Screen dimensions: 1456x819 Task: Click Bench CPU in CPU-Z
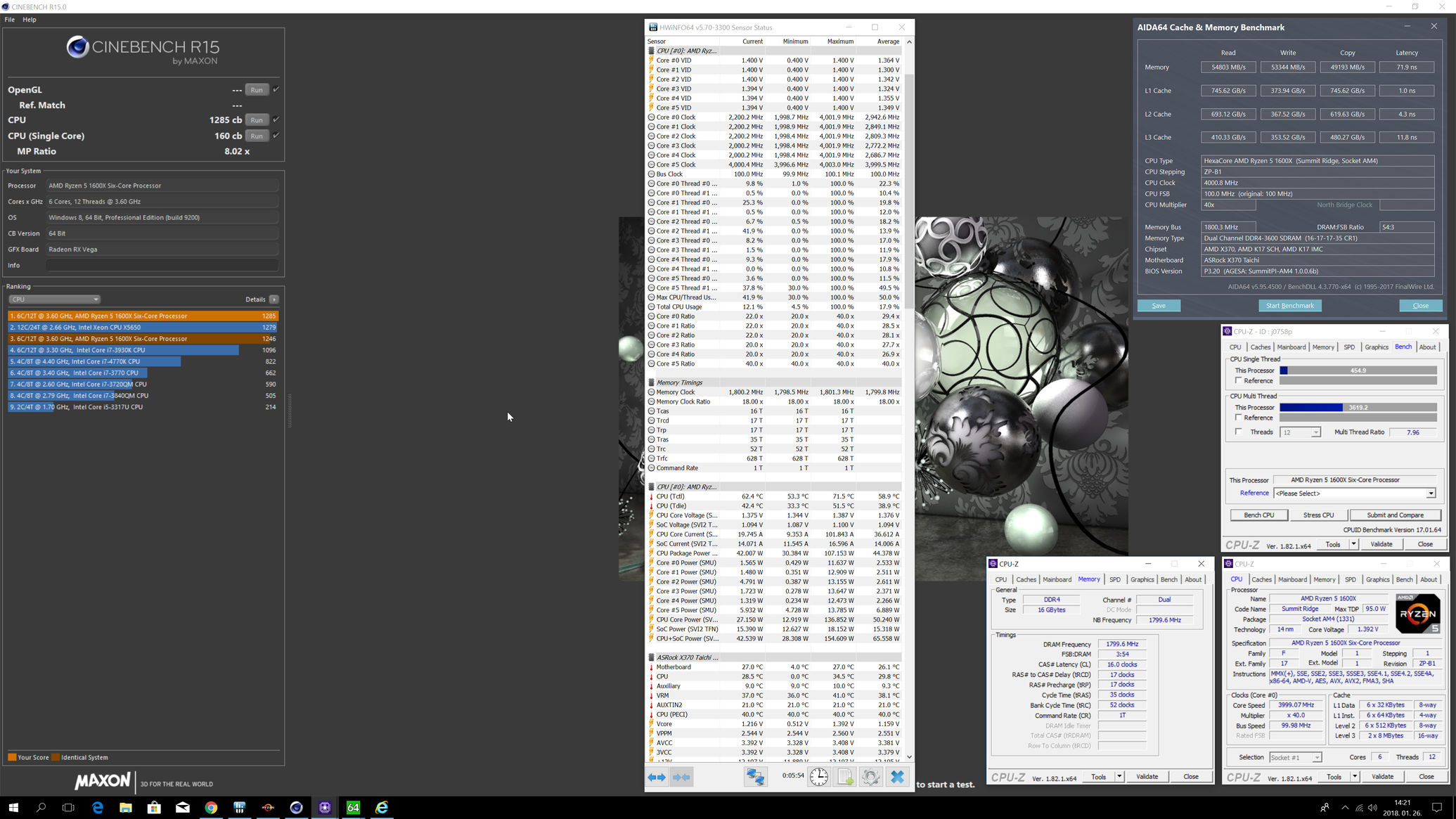[x=1259, y=515]
